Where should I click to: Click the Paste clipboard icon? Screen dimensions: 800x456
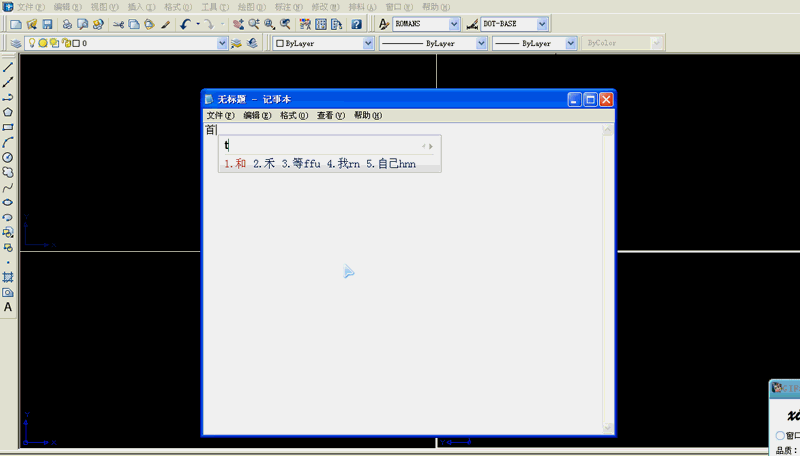click(x=149, y=24)
